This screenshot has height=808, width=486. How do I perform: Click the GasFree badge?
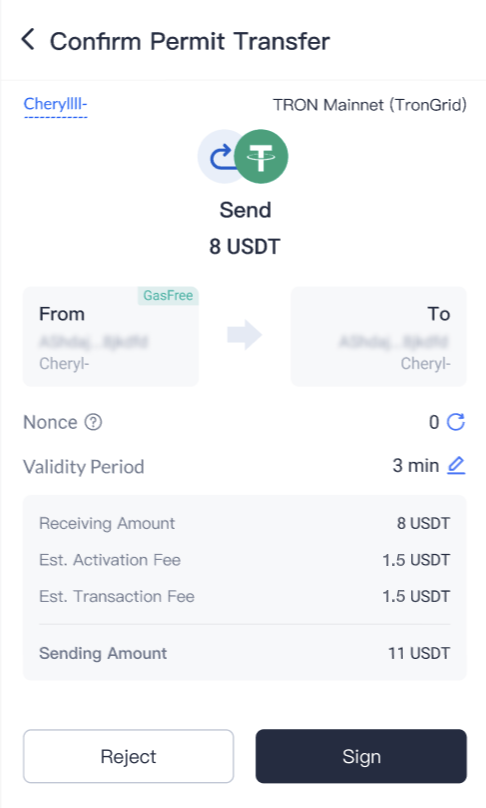tap(168, 296)
